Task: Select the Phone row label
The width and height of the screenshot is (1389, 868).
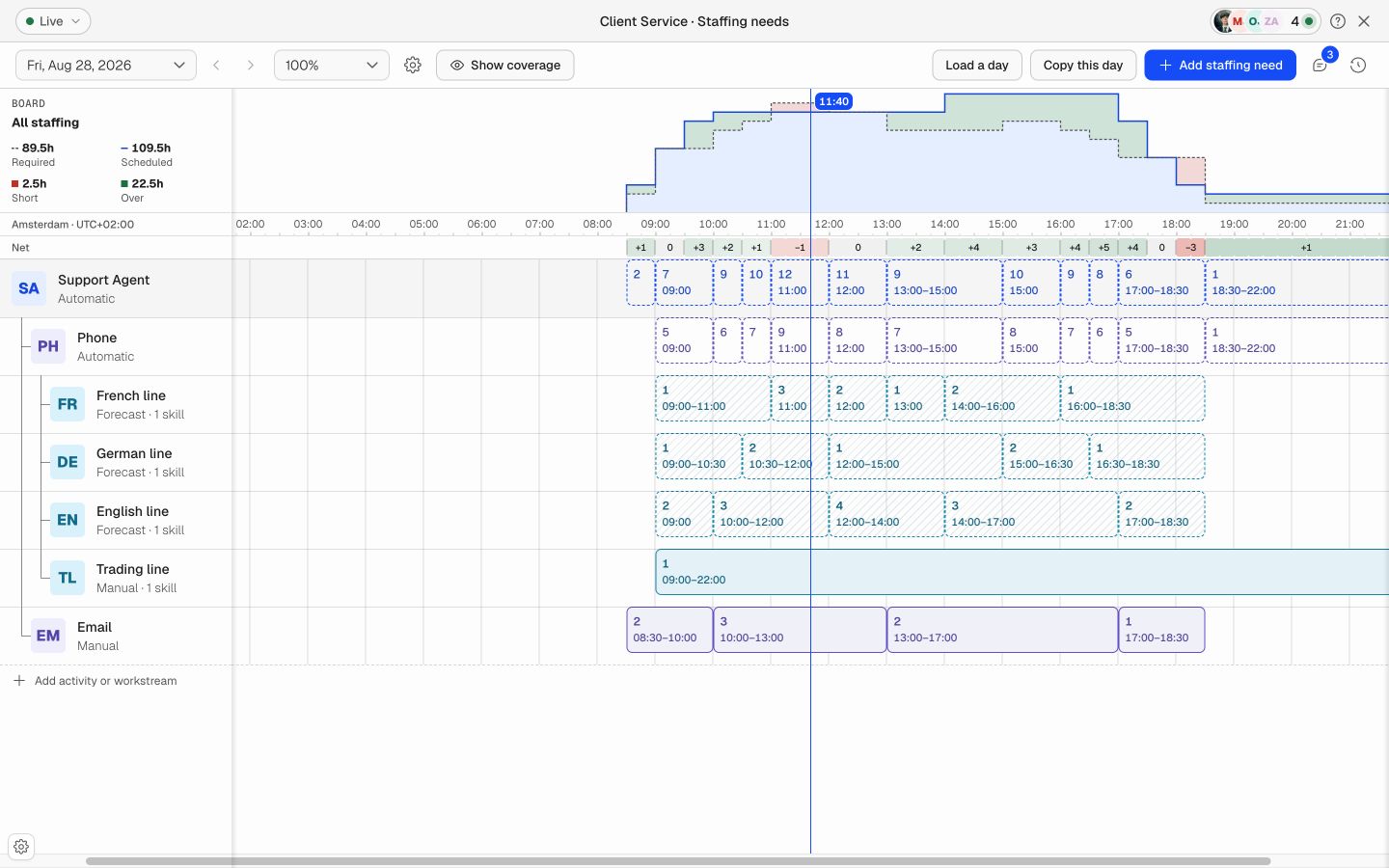Action: tap(96, 338)
